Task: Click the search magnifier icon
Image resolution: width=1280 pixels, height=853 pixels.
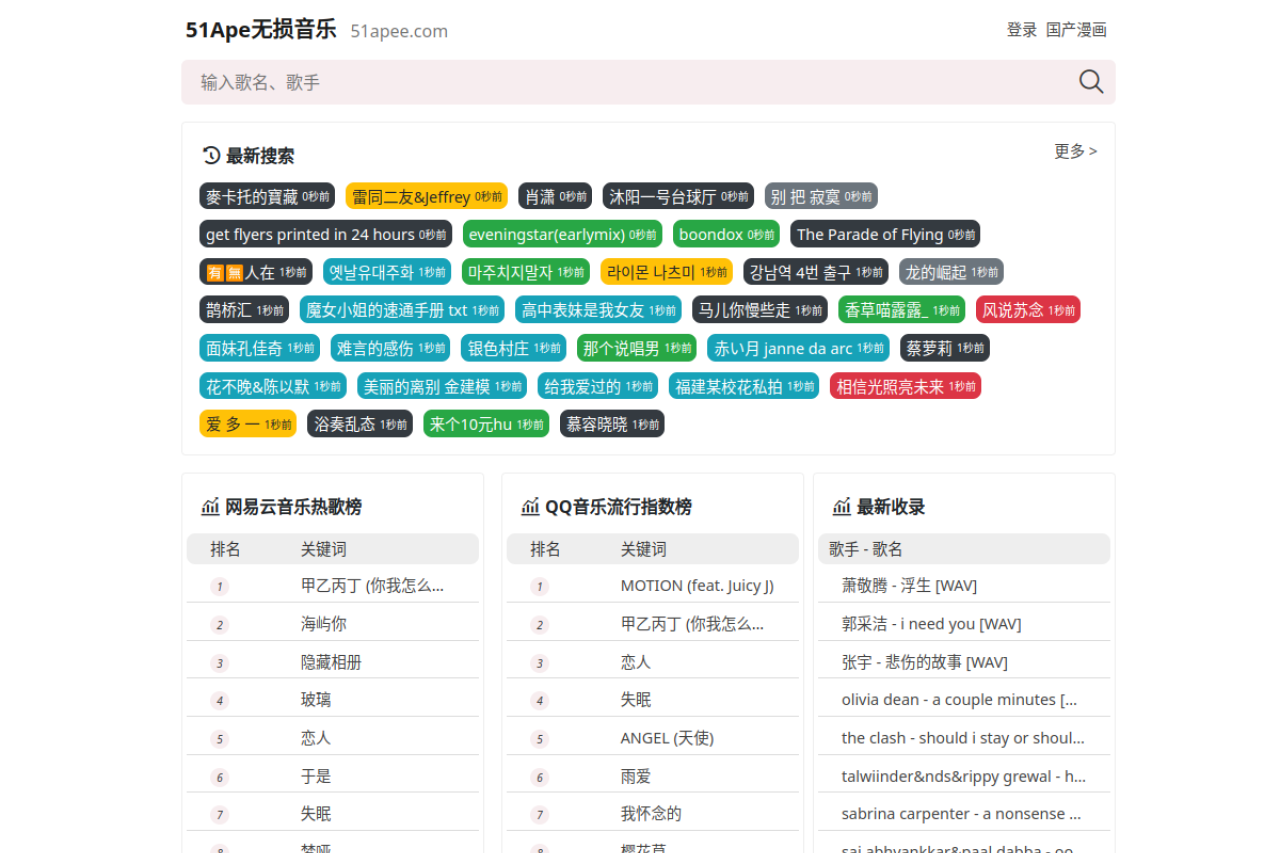Action: (1091, 82)
